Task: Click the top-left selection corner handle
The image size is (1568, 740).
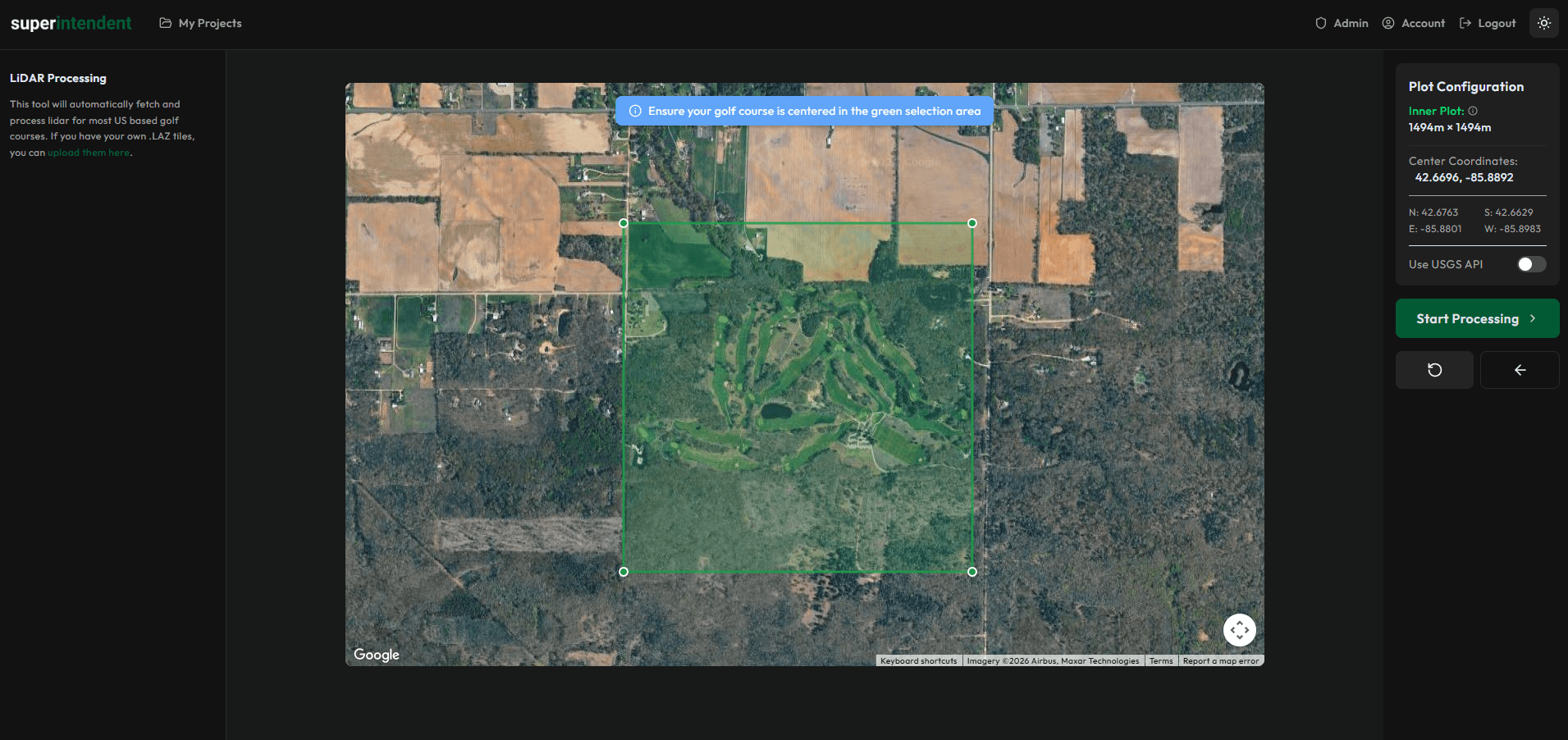Action: click(624, 222)
